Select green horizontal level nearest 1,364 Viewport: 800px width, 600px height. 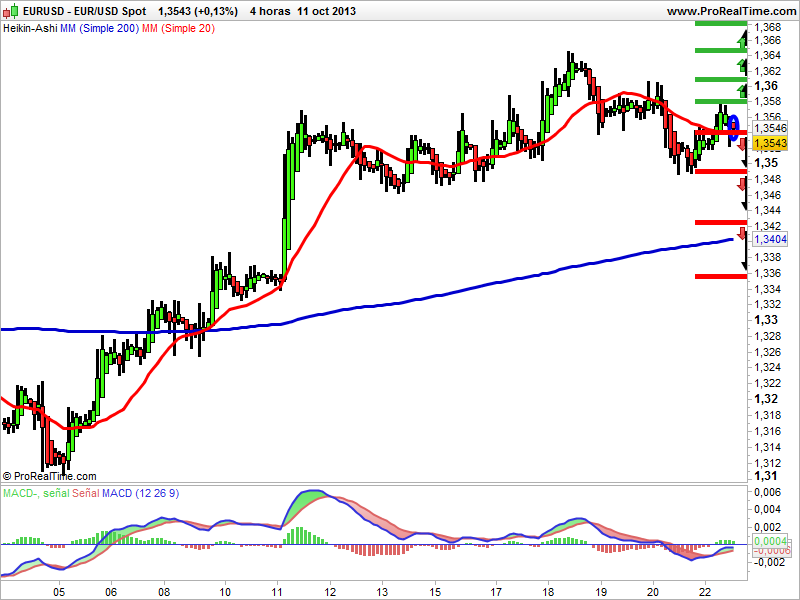[x=721, y=50]
